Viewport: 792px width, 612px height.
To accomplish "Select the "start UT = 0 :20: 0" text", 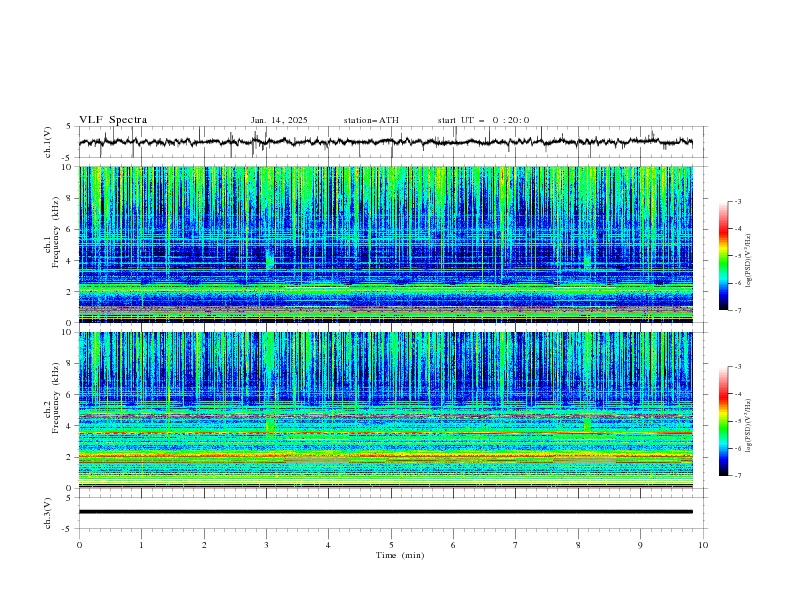I will tap(483, 120).
